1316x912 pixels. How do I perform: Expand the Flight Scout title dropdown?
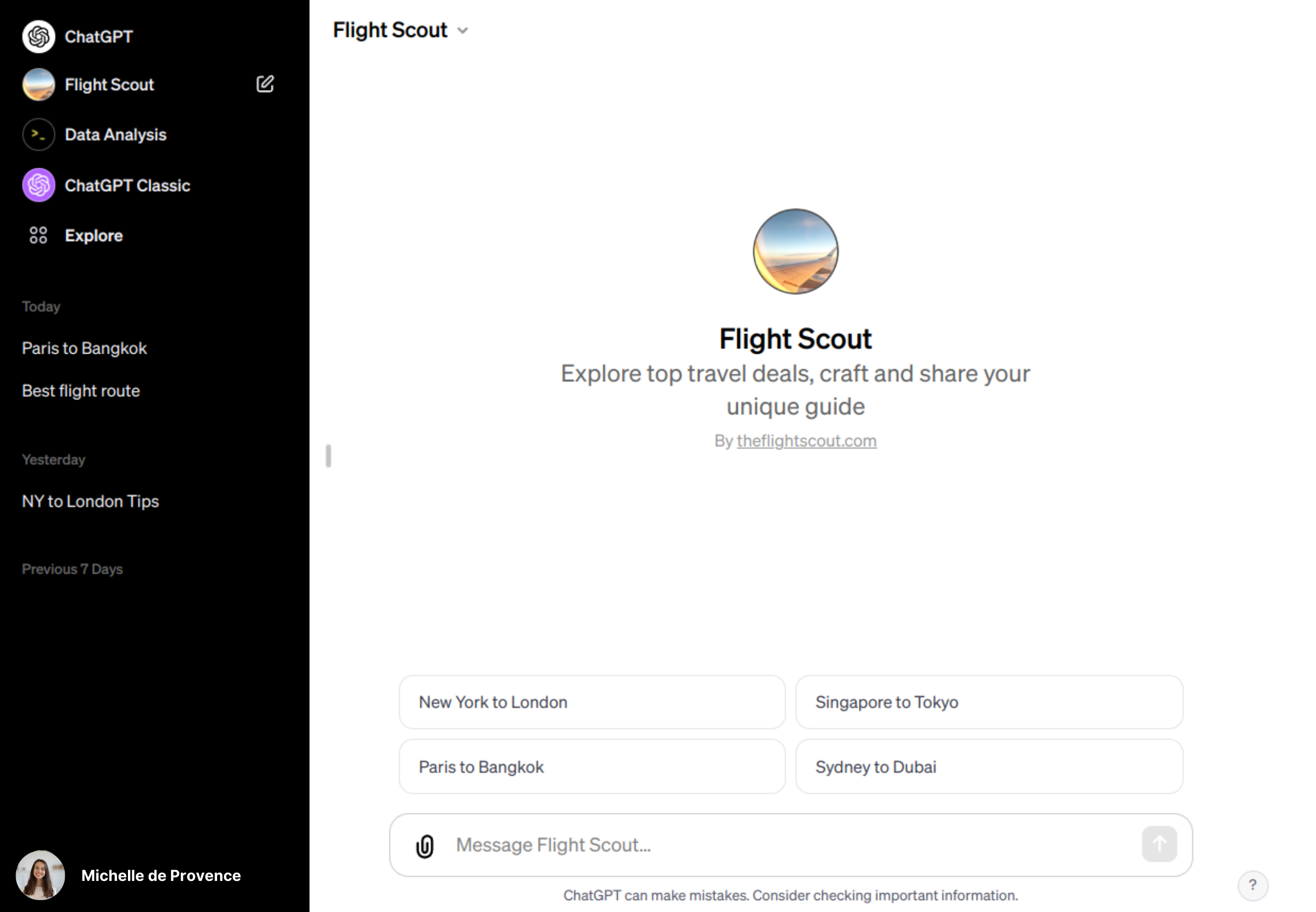click(463, 30)
